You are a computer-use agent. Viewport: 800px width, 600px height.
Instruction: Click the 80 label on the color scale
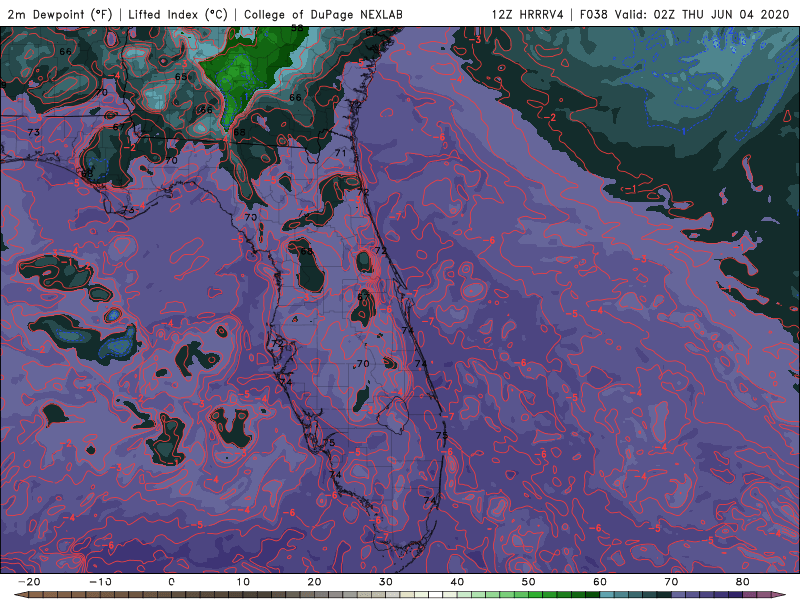743,582
